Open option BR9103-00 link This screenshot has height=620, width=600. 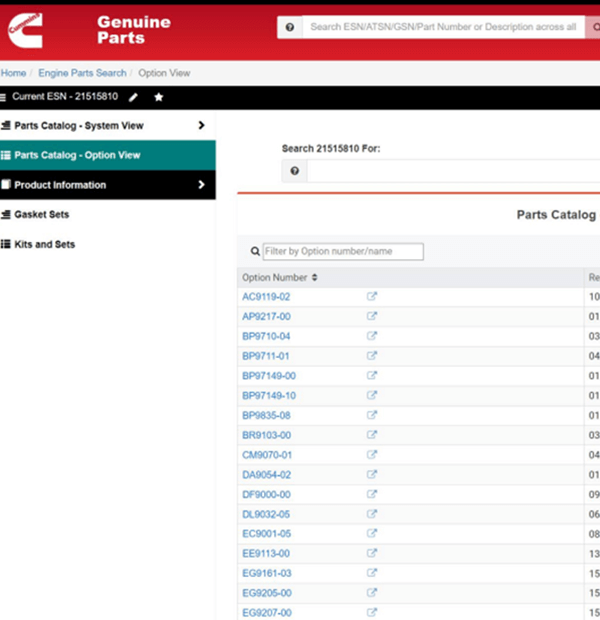click(x=267, y=435)
